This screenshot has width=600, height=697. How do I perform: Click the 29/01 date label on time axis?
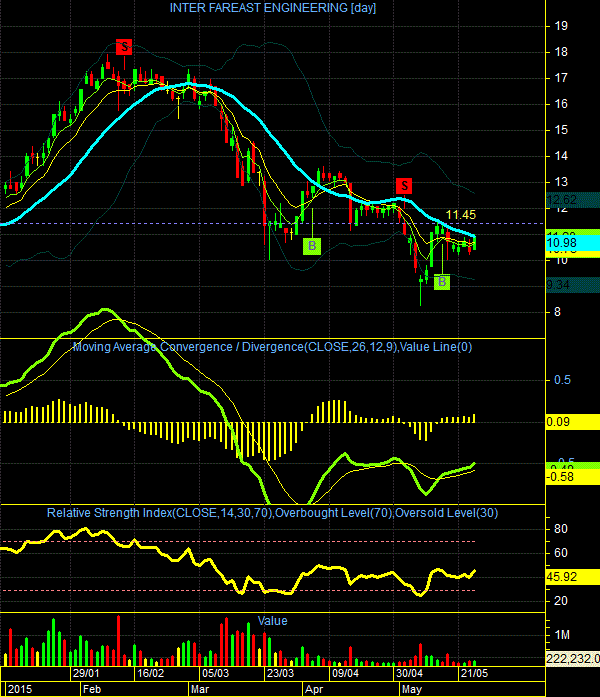86,673
